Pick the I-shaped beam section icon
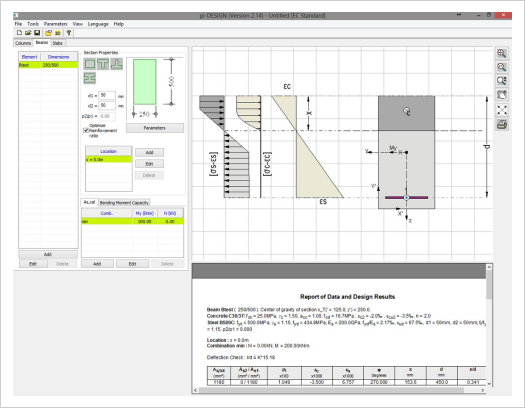The image size is (525, 408). (x=89, y=78)
